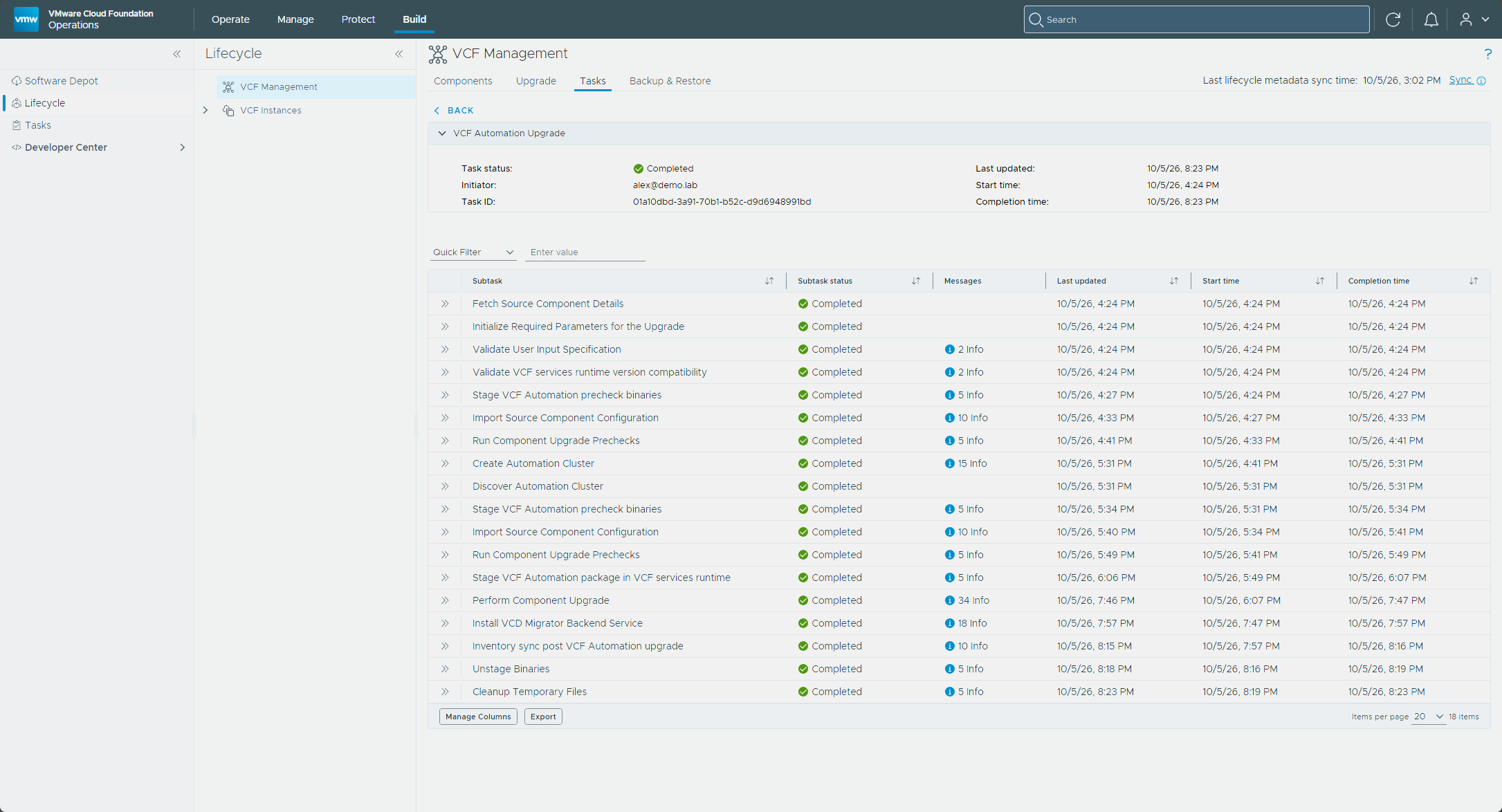Expand Fetch Source Component Details row

click(445, 304)
